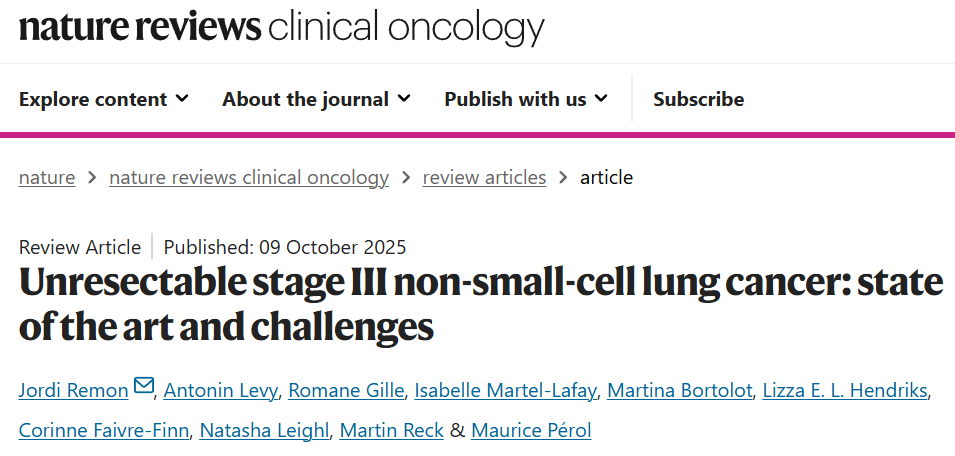Click the Subscribe link

point(698,99)
